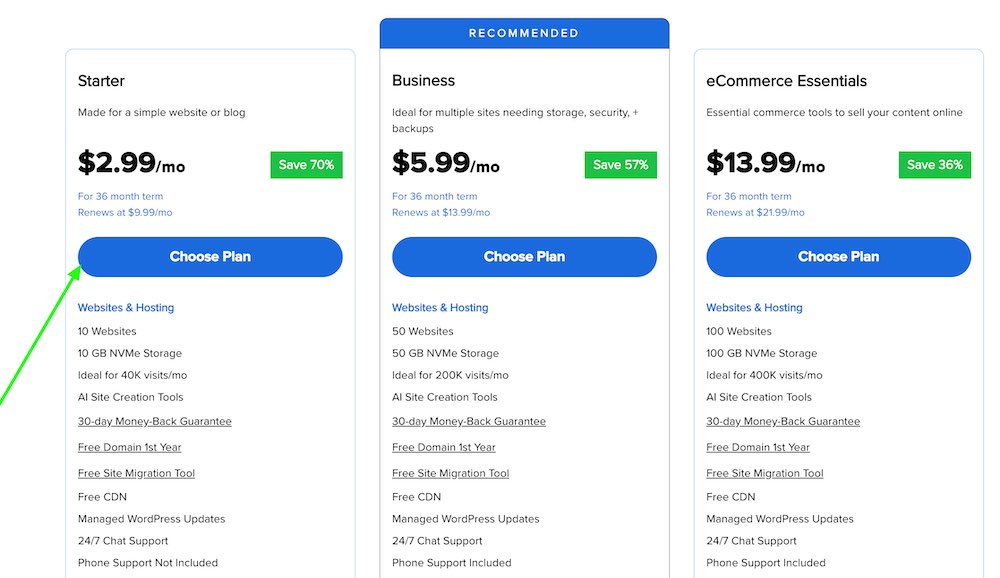Open 30-day Money-Back Guarantee link under Business

pyautogui.click(x=467, y=421)
